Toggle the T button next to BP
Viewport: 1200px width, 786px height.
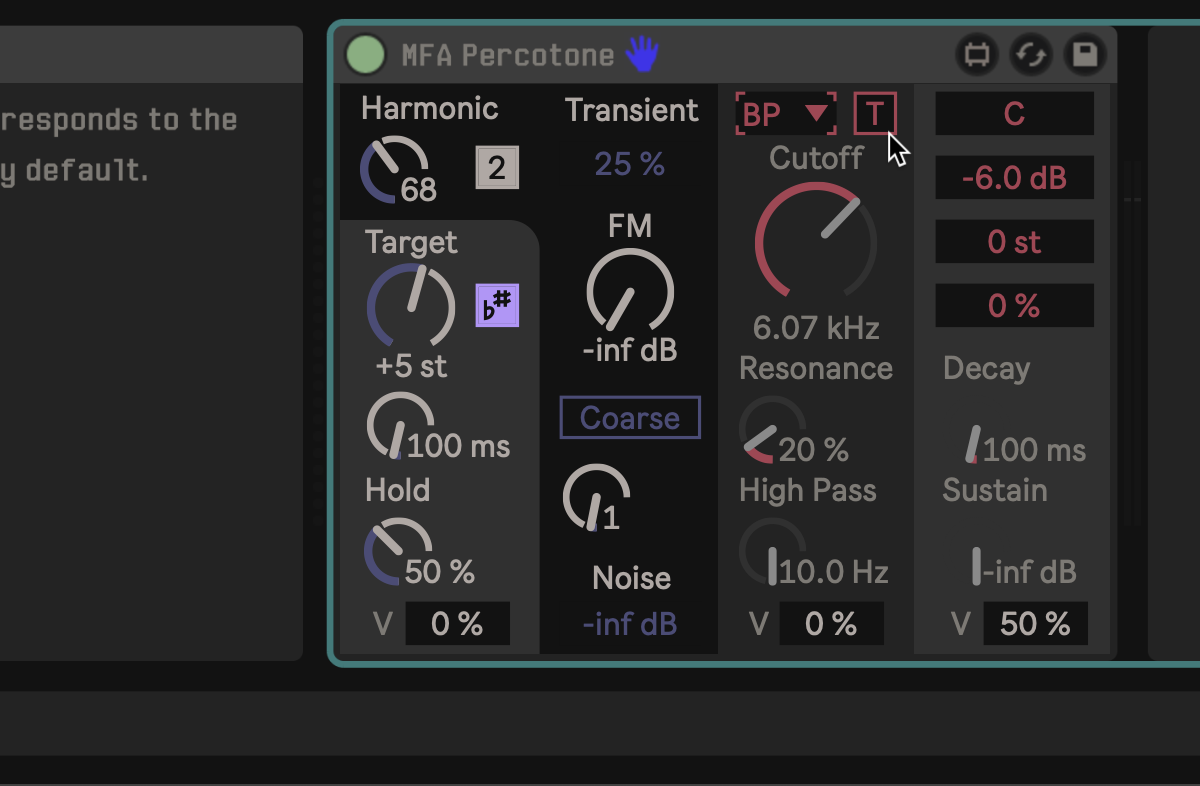pyautogui.click(x=875, y=115)
